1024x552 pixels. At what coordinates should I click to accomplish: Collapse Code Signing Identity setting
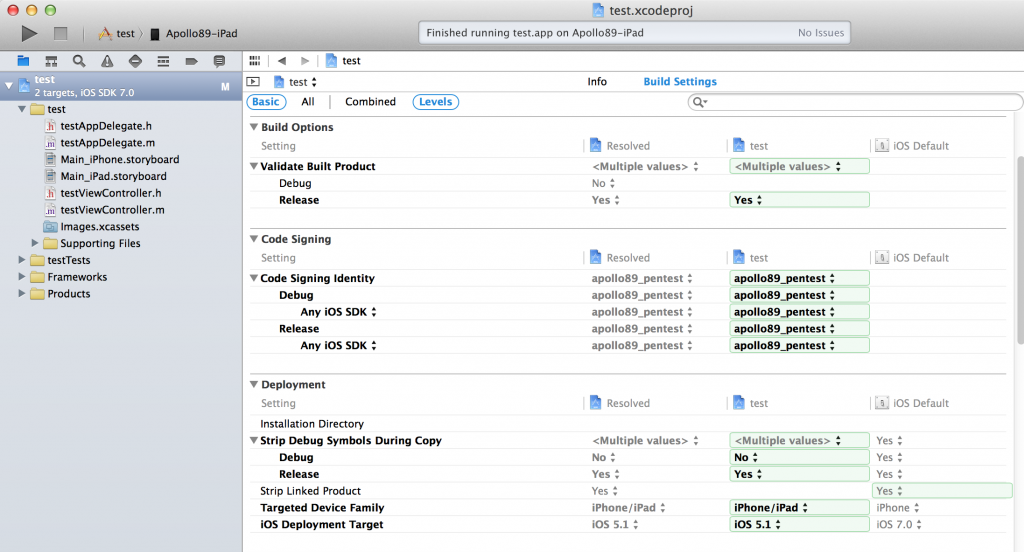tap(254, 278)
